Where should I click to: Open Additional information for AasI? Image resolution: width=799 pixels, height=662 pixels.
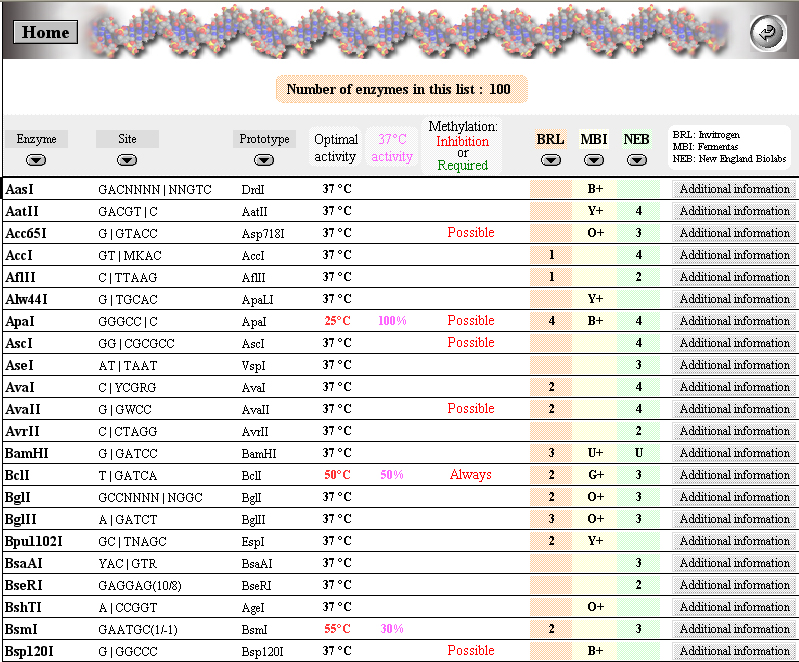coord(734,189)
